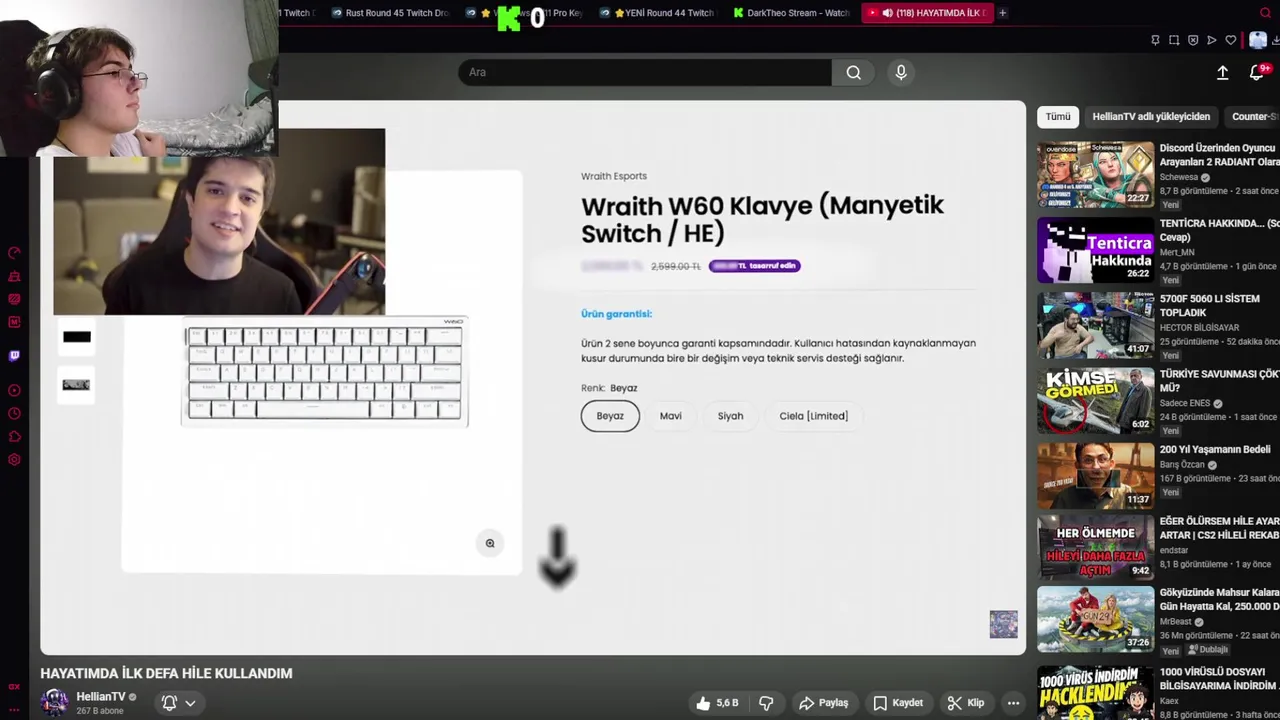Image resolution: width=1280 pixels, height=720 pixels.
Task: Dislike the video with thumbs-down
Action: (766, 703)
